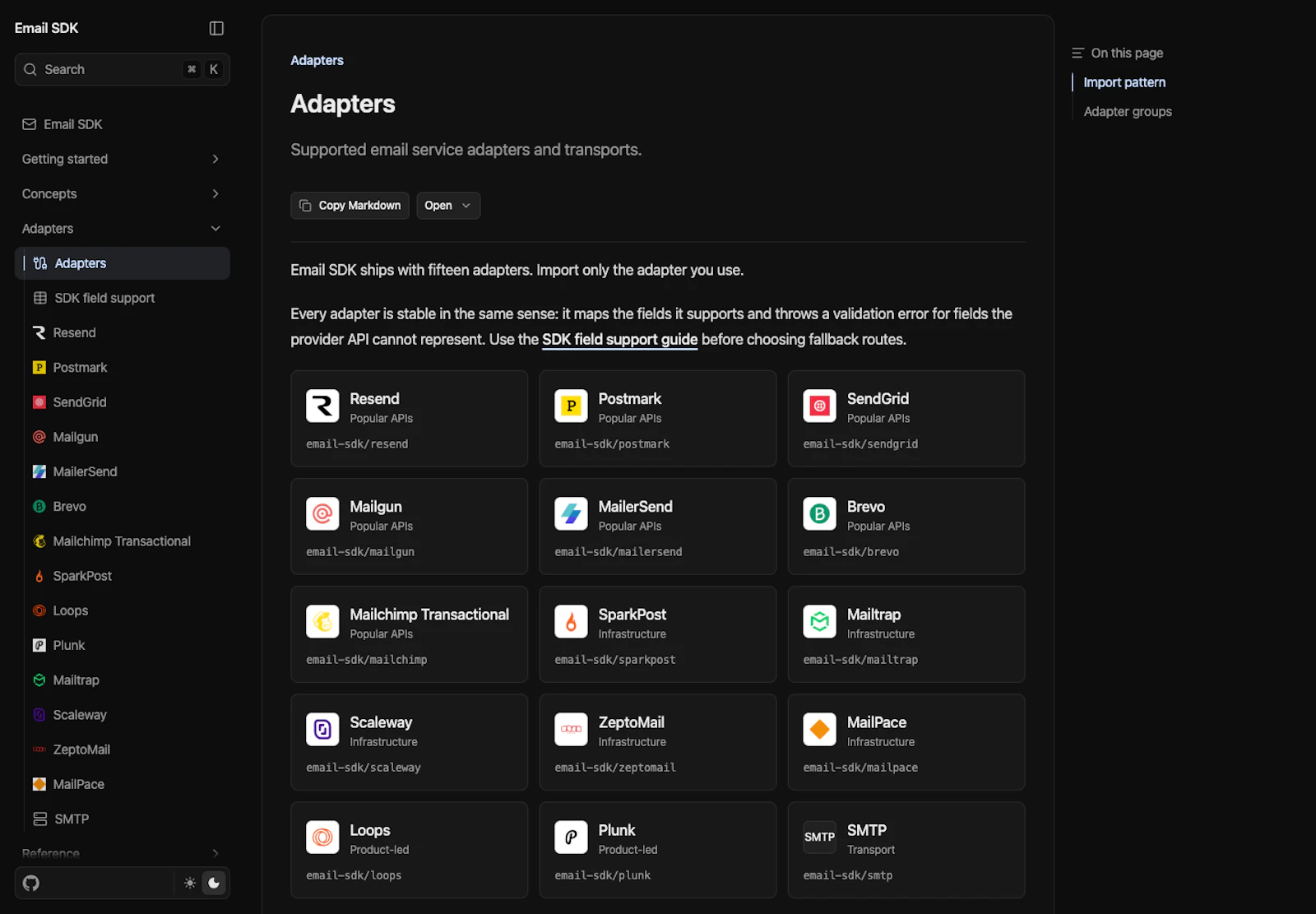Collapse the sidebar panel icon
Viewport: 1316px width, 914px height.
(216, 28)
